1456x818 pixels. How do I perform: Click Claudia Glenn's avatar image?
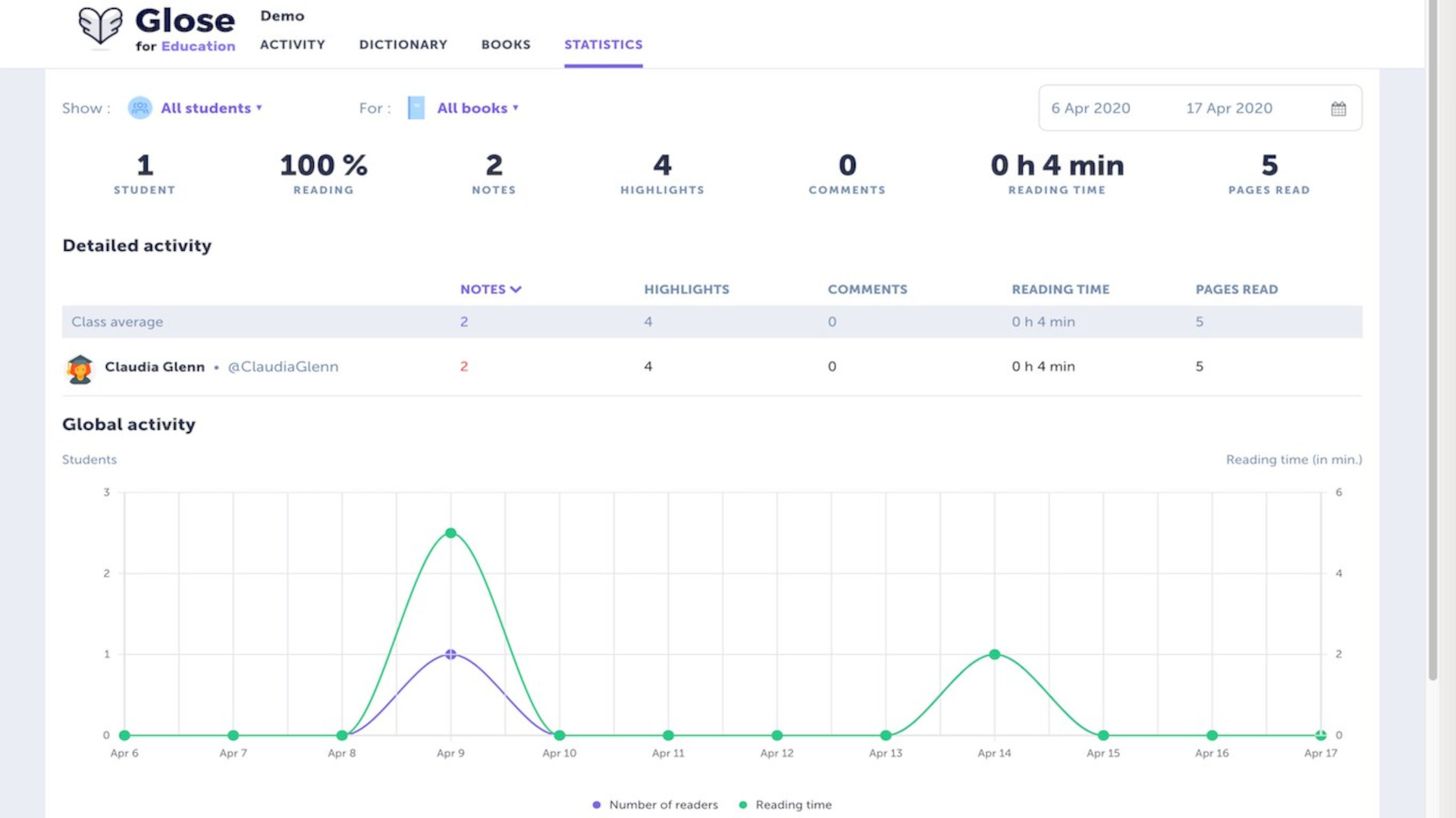[x=80, y=368]
